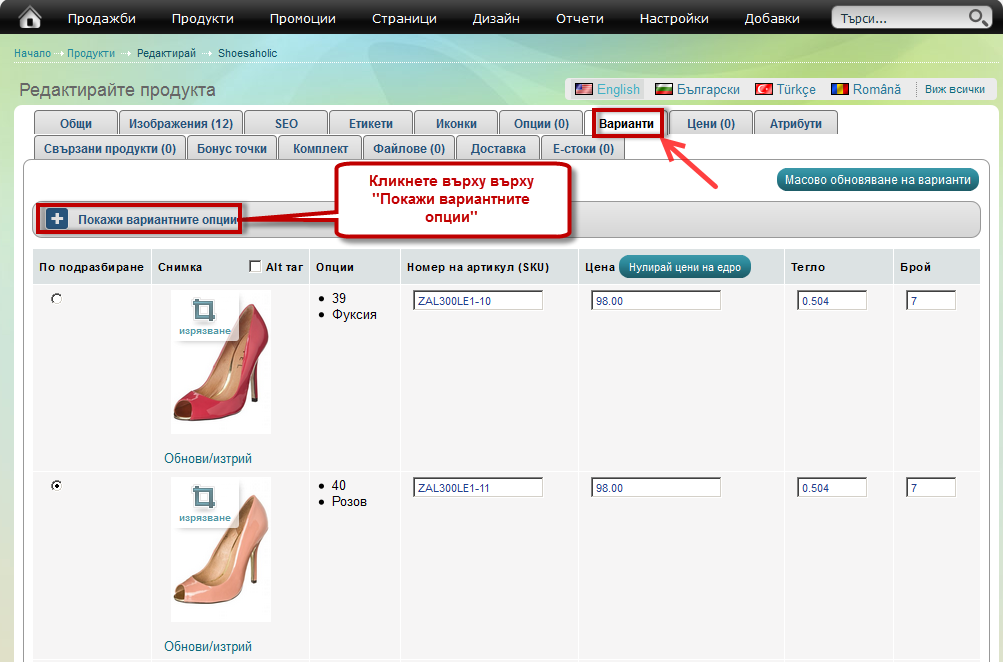Select the Română language flag

click(x=840, y=89)
